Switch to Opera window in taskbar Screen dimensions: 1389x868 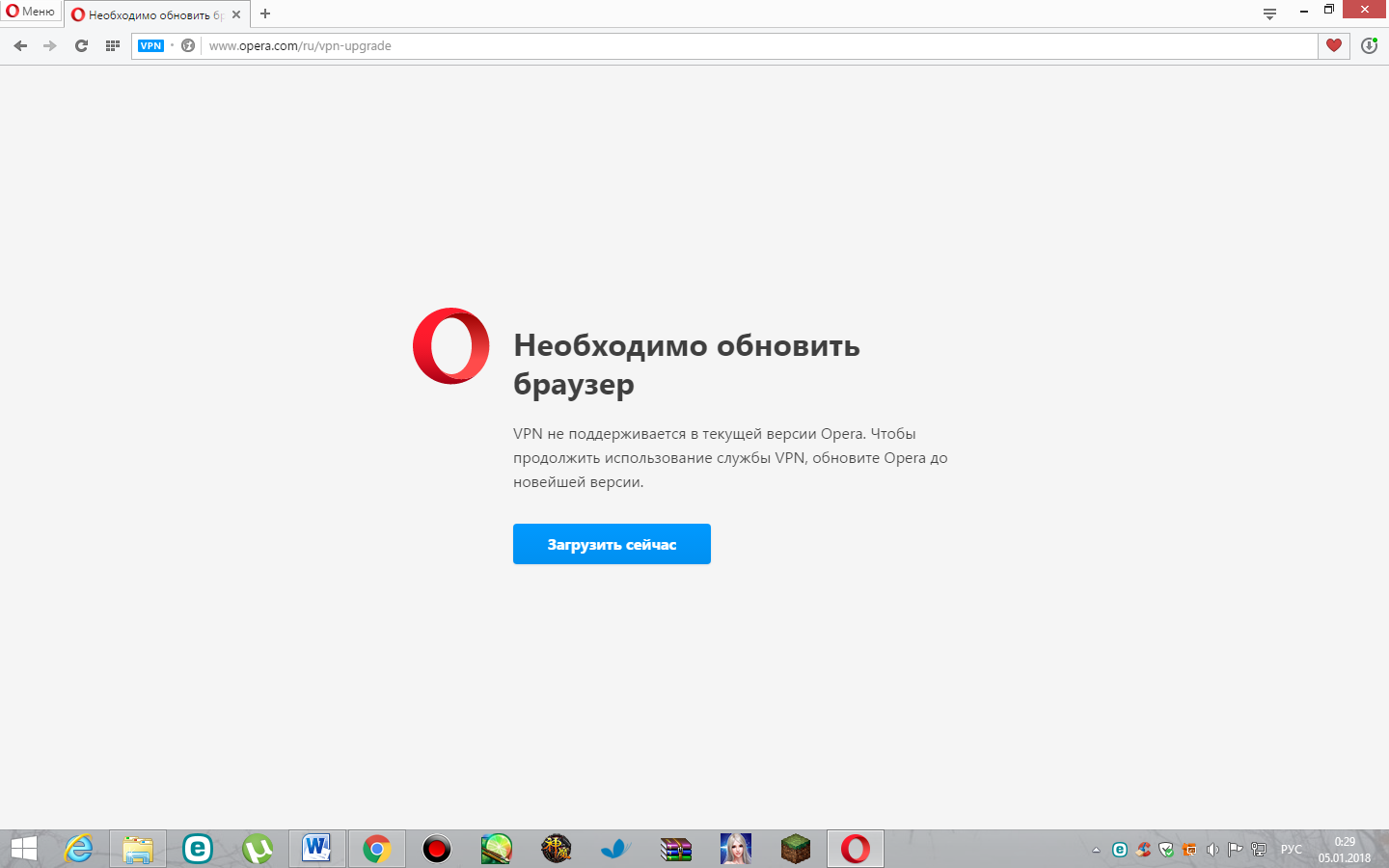click(856, 849)
